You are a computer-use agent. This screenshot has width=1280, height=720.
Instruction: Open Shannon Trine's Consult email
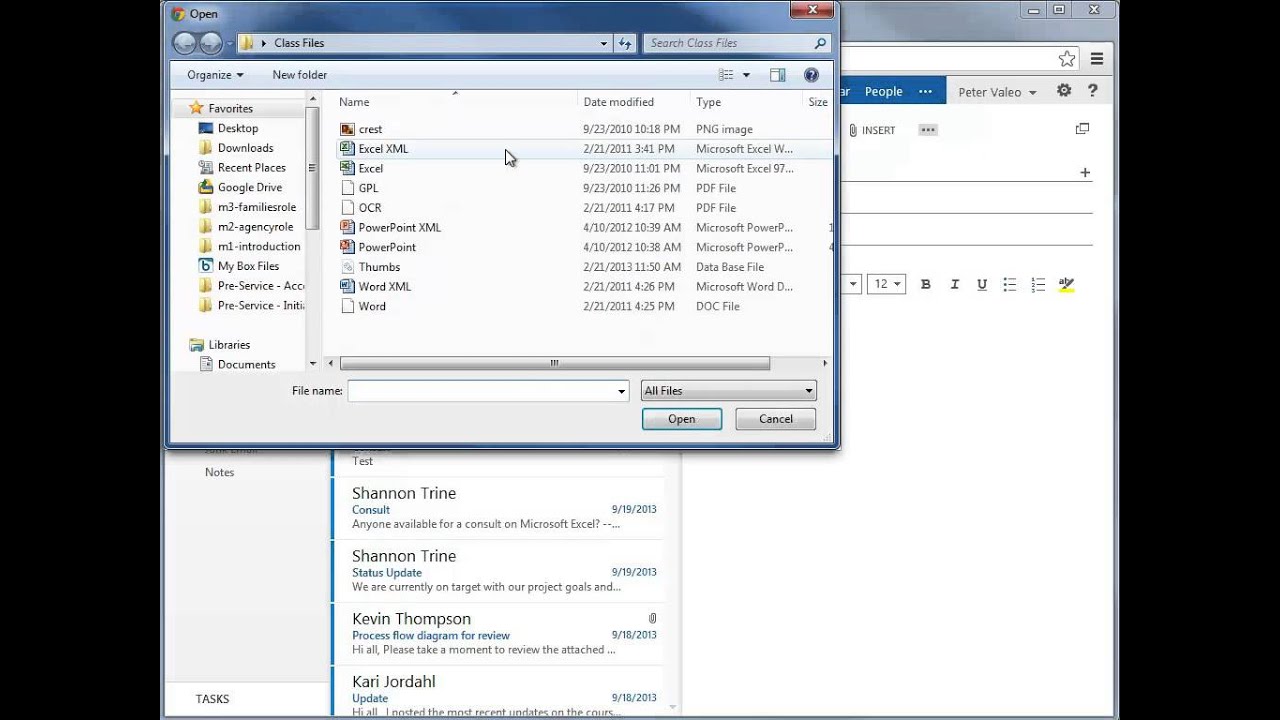(x=497, y=508)
